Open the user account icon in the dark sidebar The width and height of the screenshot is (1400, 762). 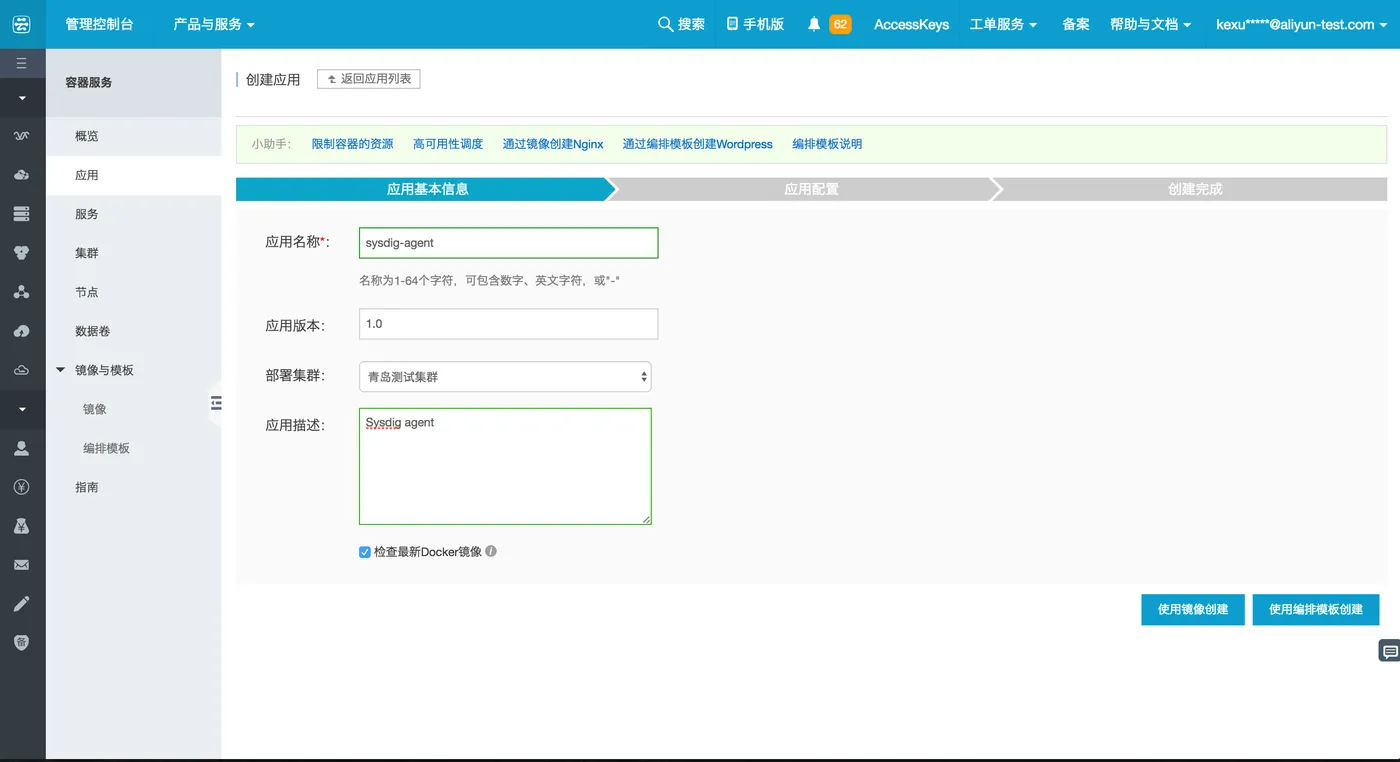22,448
